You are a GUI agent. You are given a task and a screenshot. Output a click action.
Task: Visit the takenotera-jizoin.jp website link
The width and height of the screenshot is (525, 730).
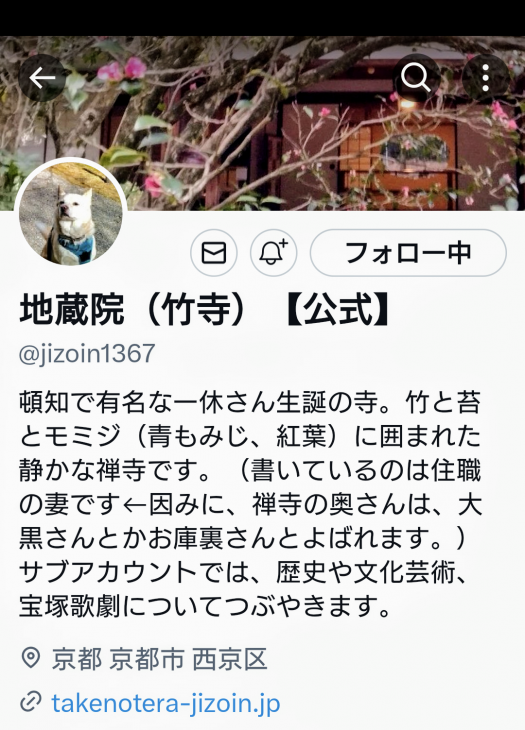click(x=166, y=703)
